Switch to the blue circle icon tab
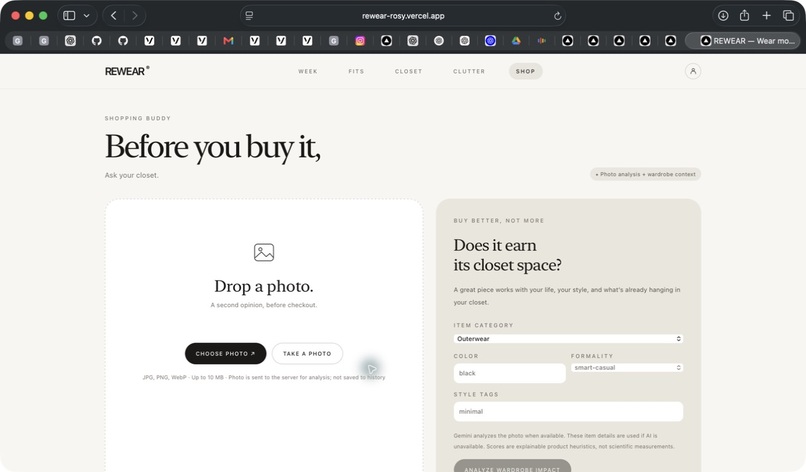The height and width of the screenshot is (472, 806). (x=490, y=41)
